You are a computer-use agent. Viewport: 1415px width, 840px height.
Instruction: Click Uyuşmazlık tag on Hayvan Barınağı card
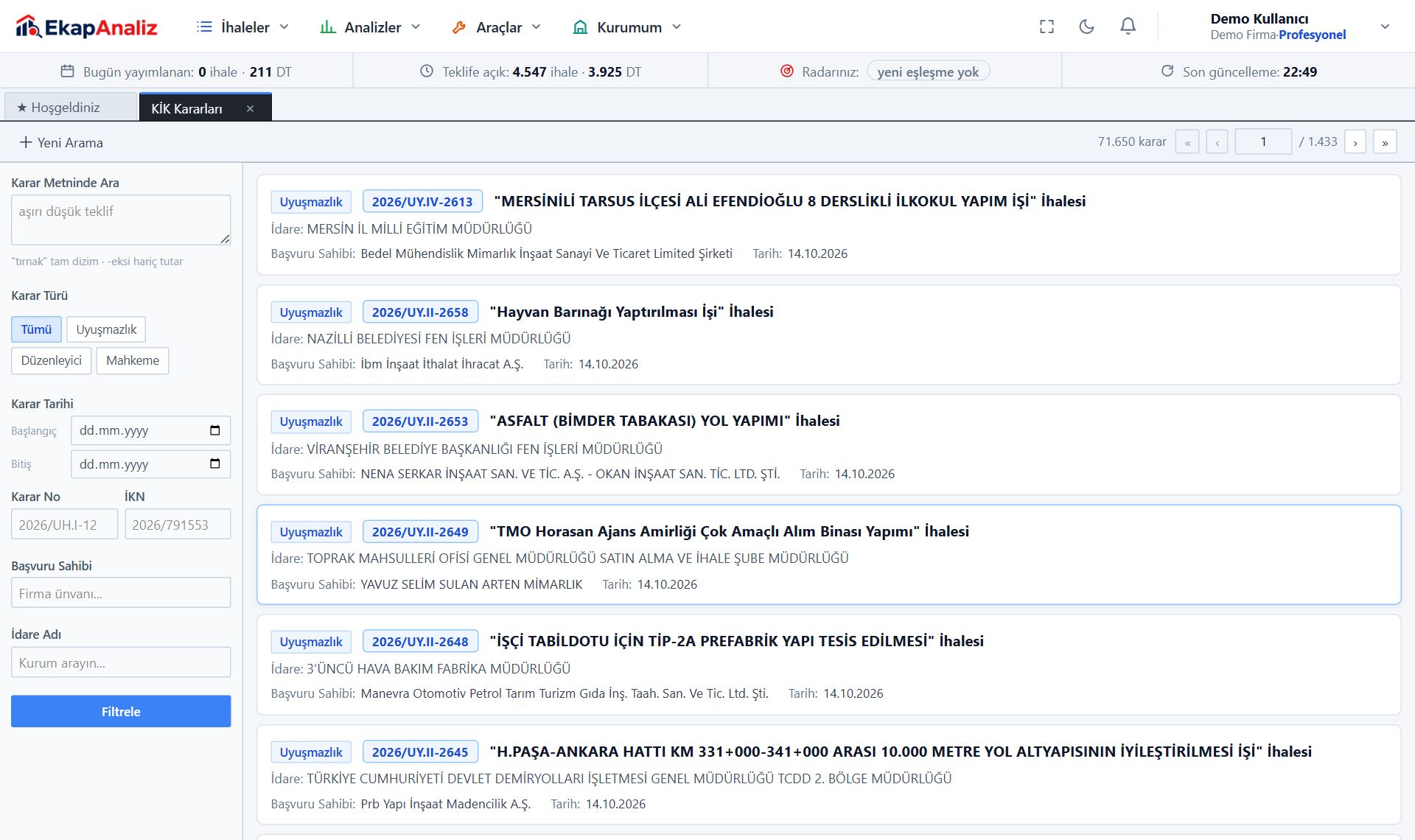click(x=311, y=312)
